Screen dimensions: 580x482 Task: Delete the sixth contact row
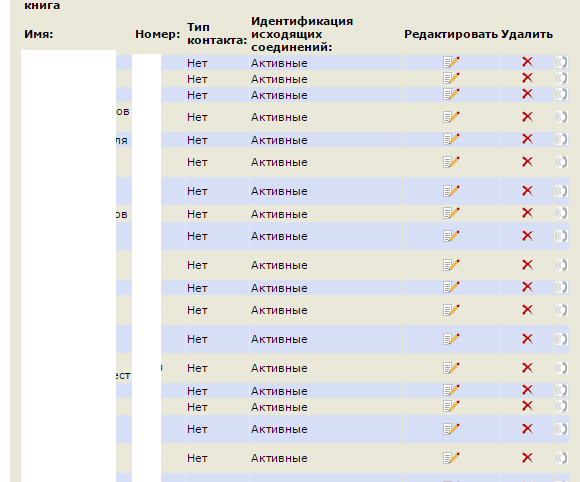coord(527,162)
